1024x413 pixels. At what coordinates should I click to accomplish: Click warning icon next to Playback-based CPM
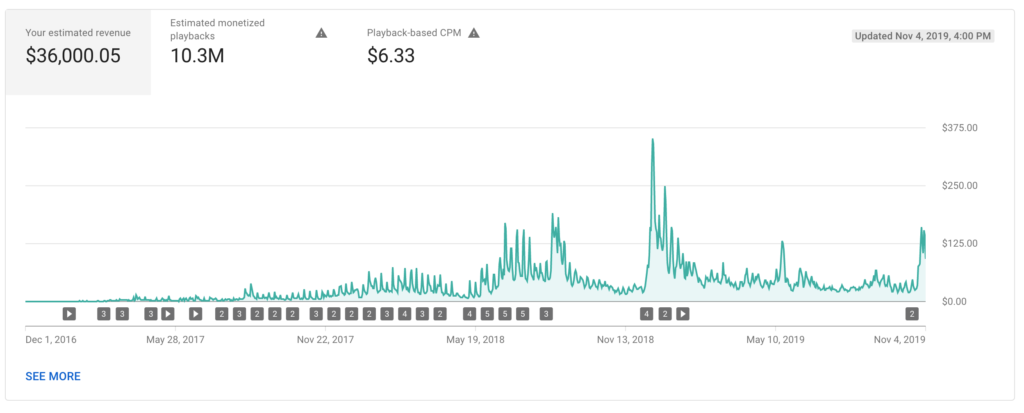[474, 33]
